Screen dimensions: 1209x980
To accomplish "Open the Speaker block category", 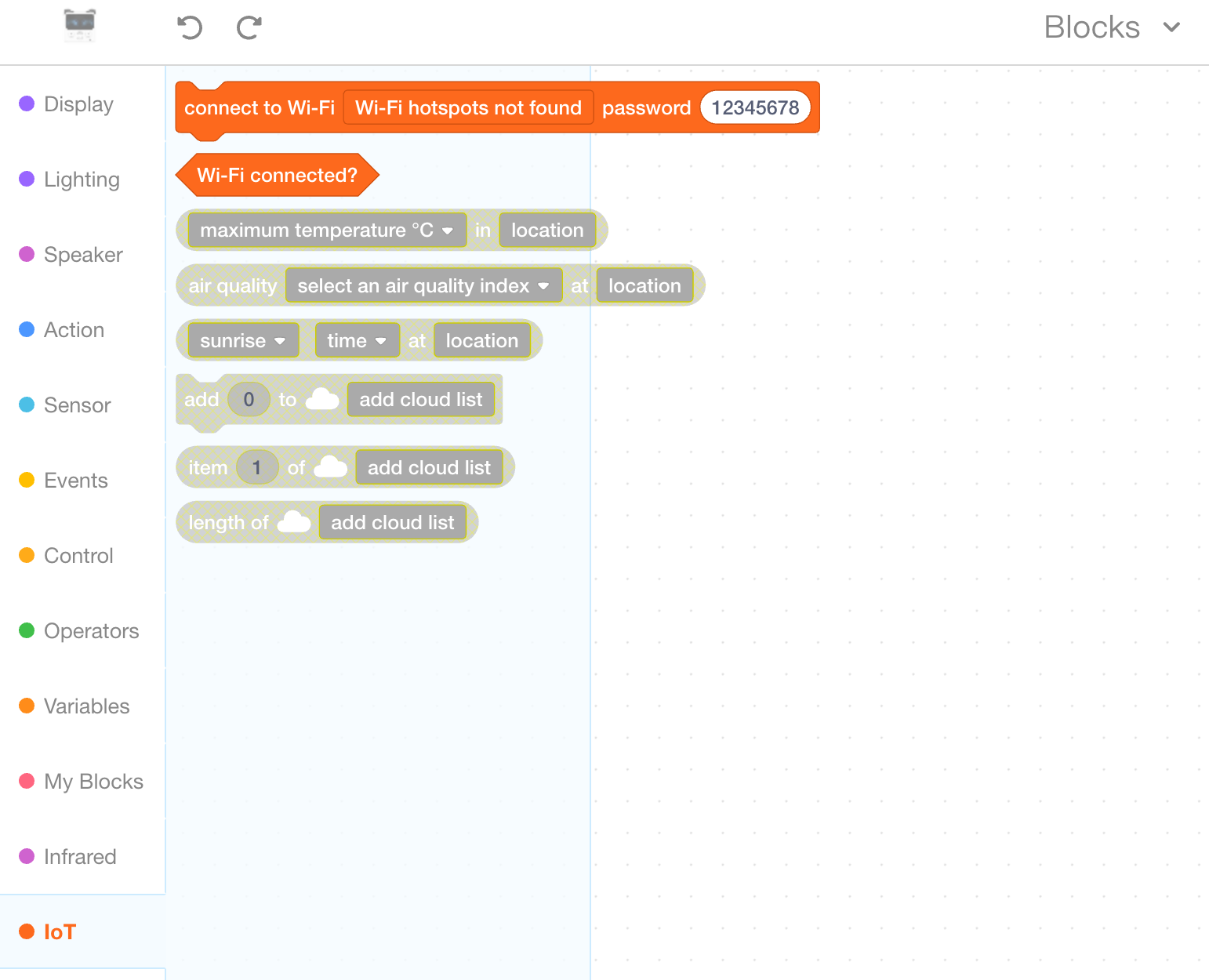I will 83,255.
